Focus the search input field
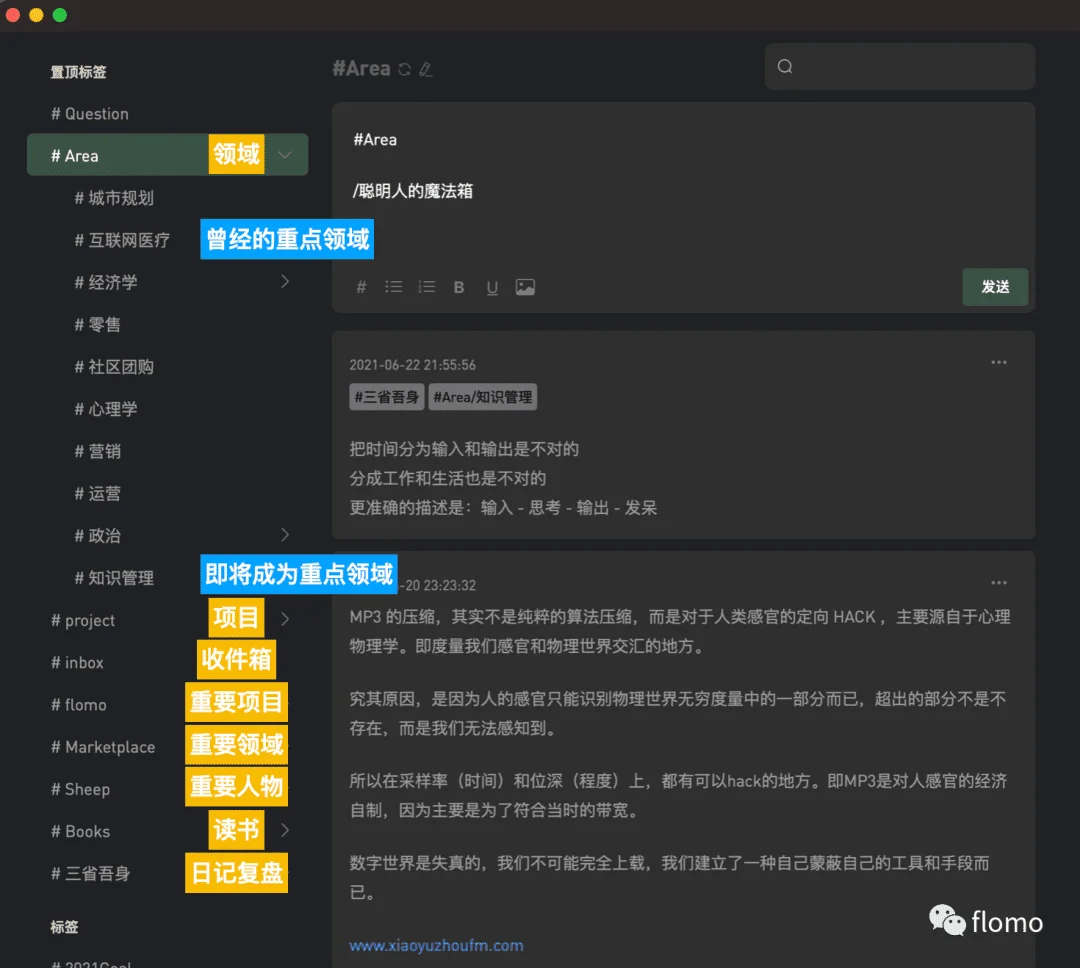Viewport: 1080px width, 968px height. (900, 66)
